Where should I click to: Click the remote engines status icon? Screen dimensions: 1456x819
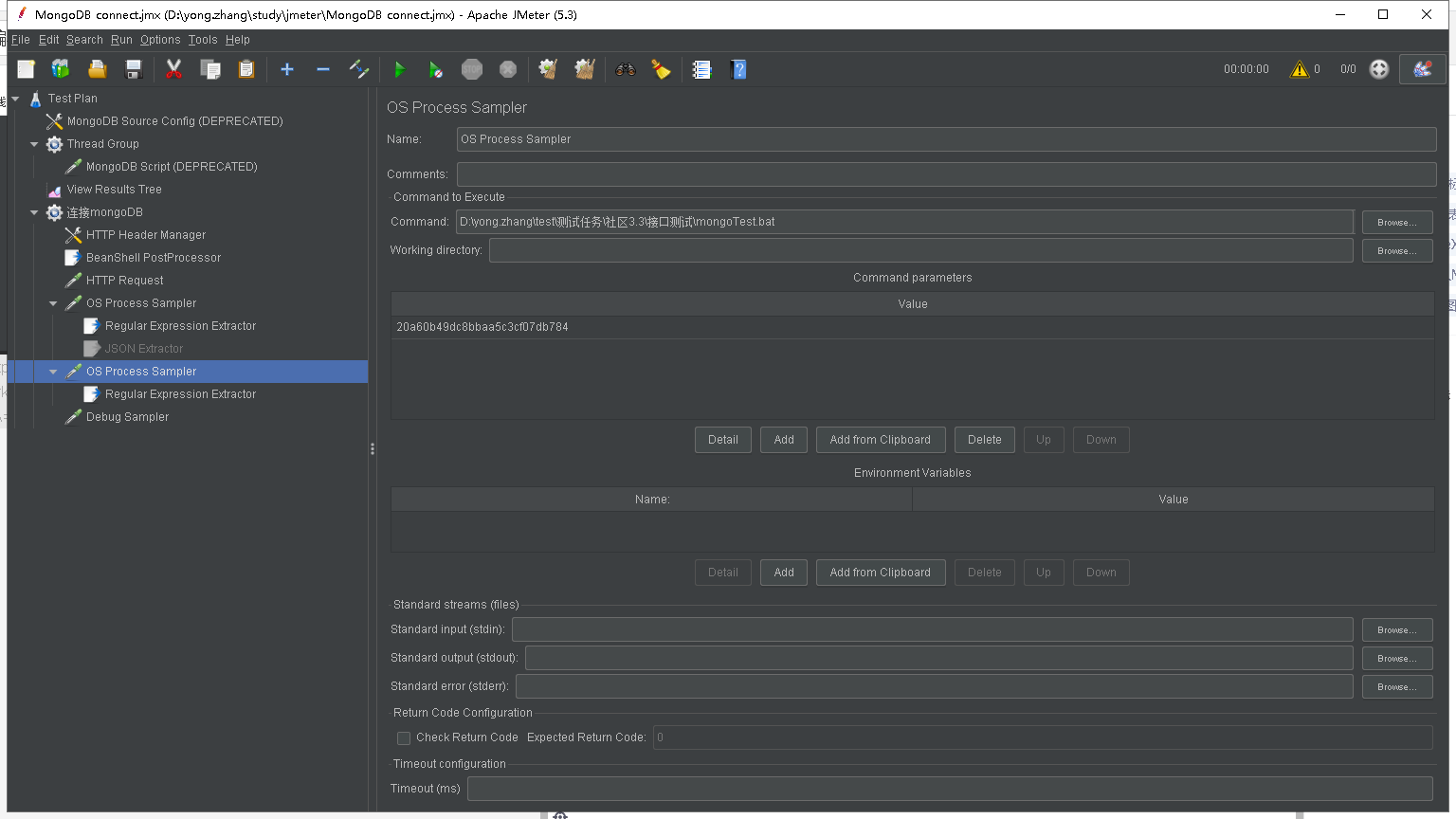(x=1379, y=69)
